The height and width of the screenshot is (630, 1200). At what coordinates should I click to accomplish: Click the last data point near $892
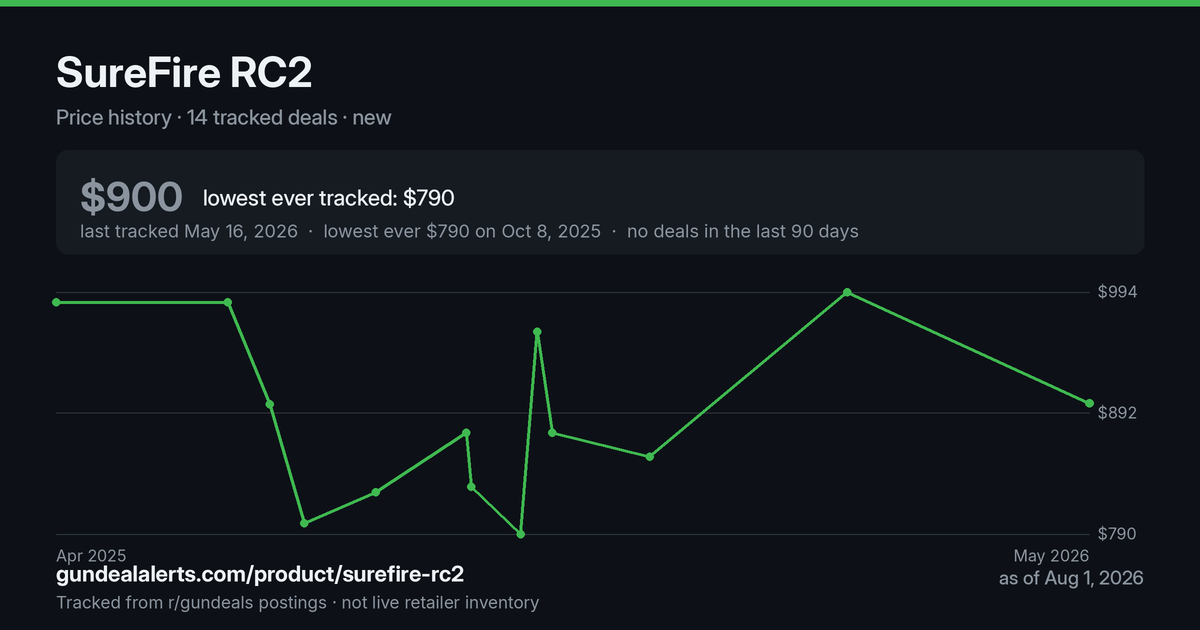pos(1089,403)
